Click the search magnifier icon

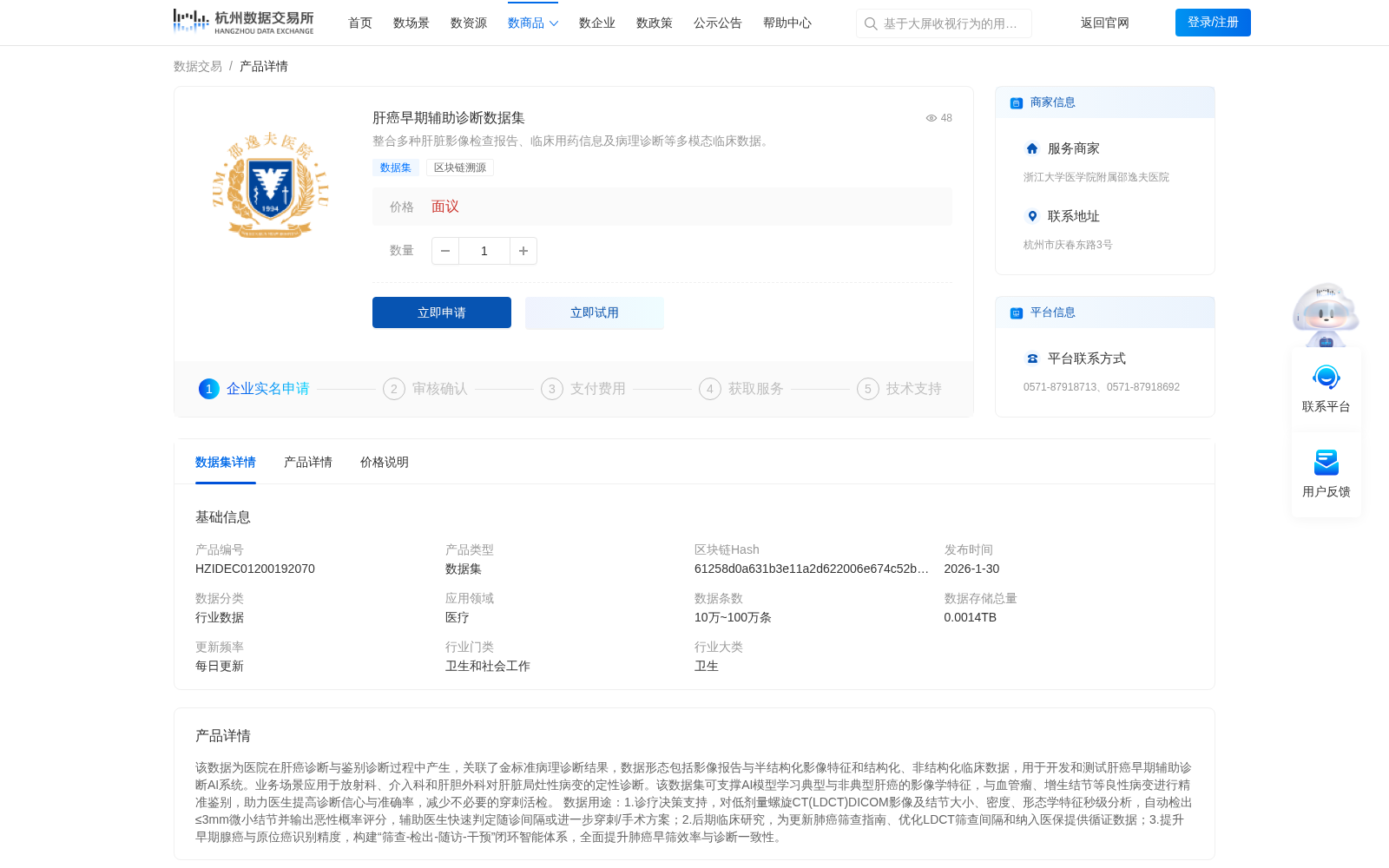coord(871,23)
